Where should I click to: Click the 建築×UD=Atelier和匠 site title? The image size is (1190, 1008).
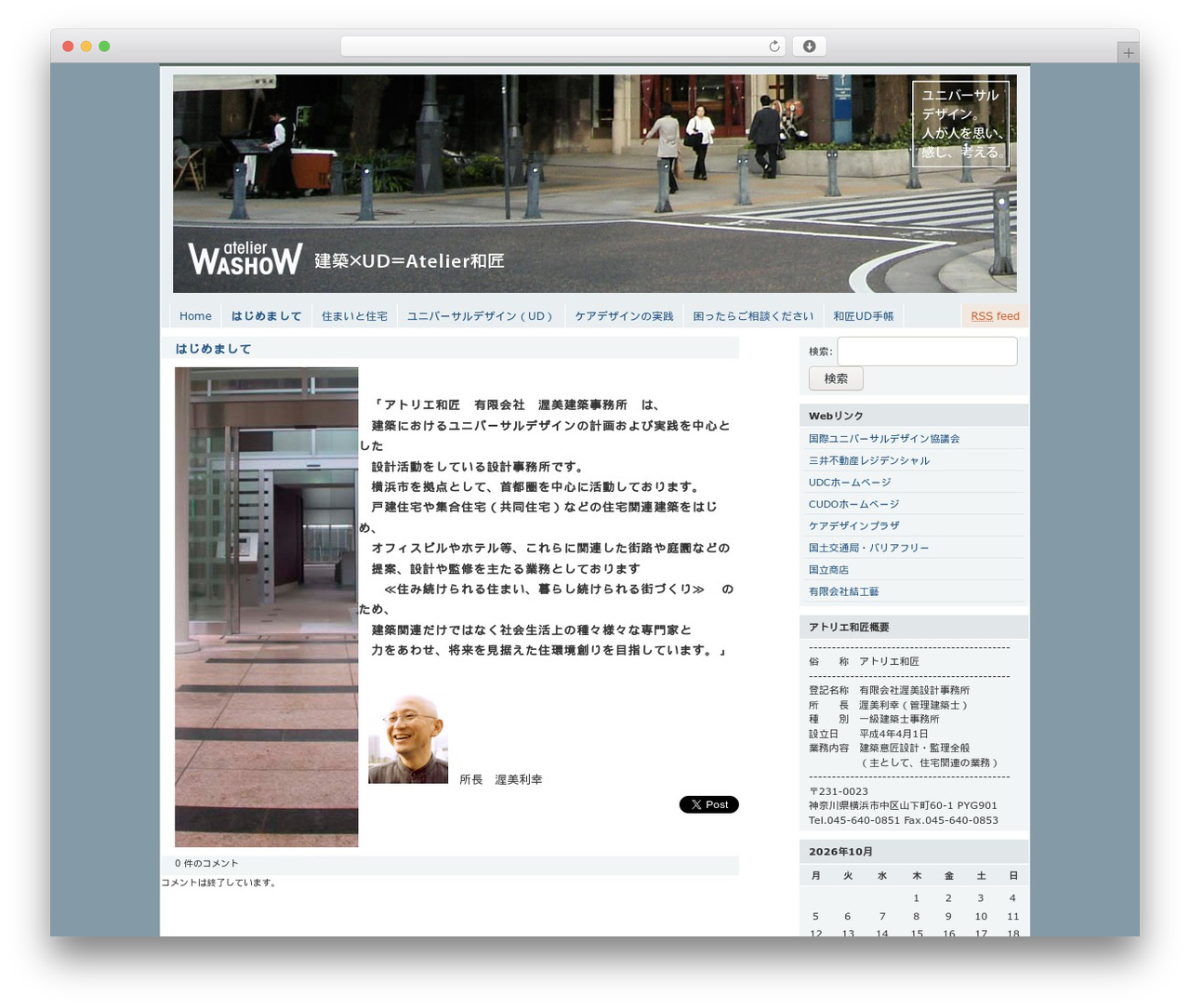point(409,261)
